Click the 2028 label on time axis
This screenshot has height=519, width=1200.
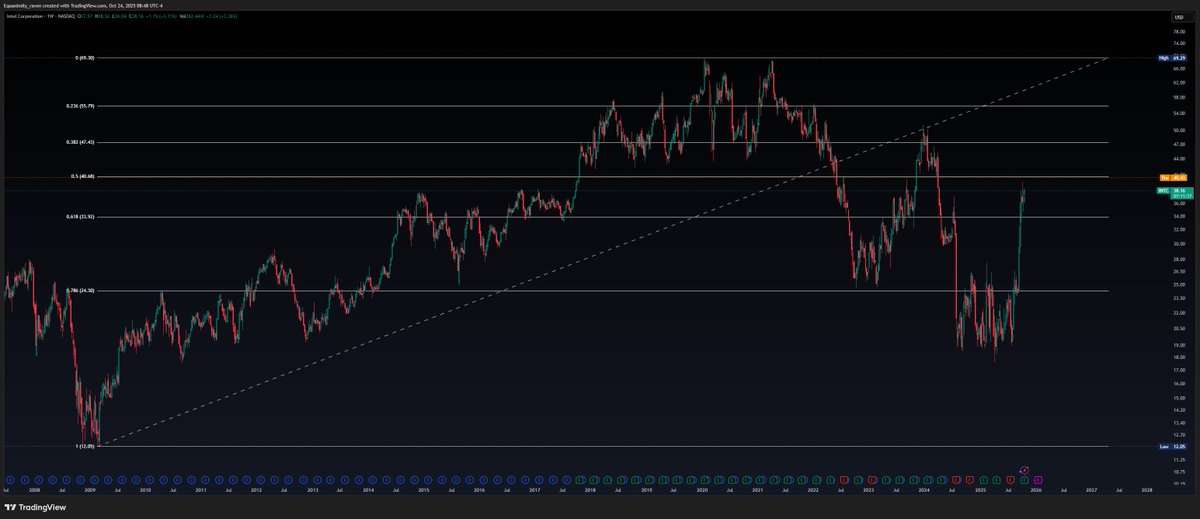1147,491
